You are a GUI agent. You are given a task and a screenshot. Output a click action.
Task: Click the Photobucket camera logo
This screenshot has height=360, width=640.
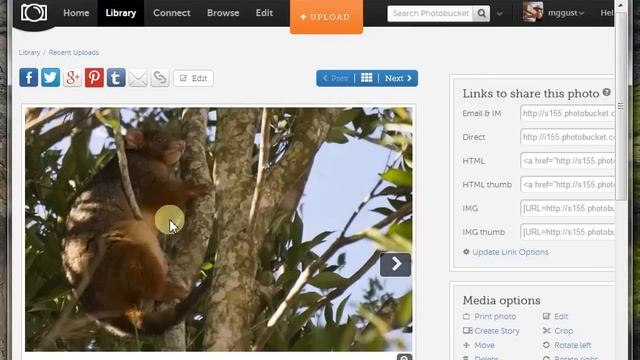pos(34,13)
